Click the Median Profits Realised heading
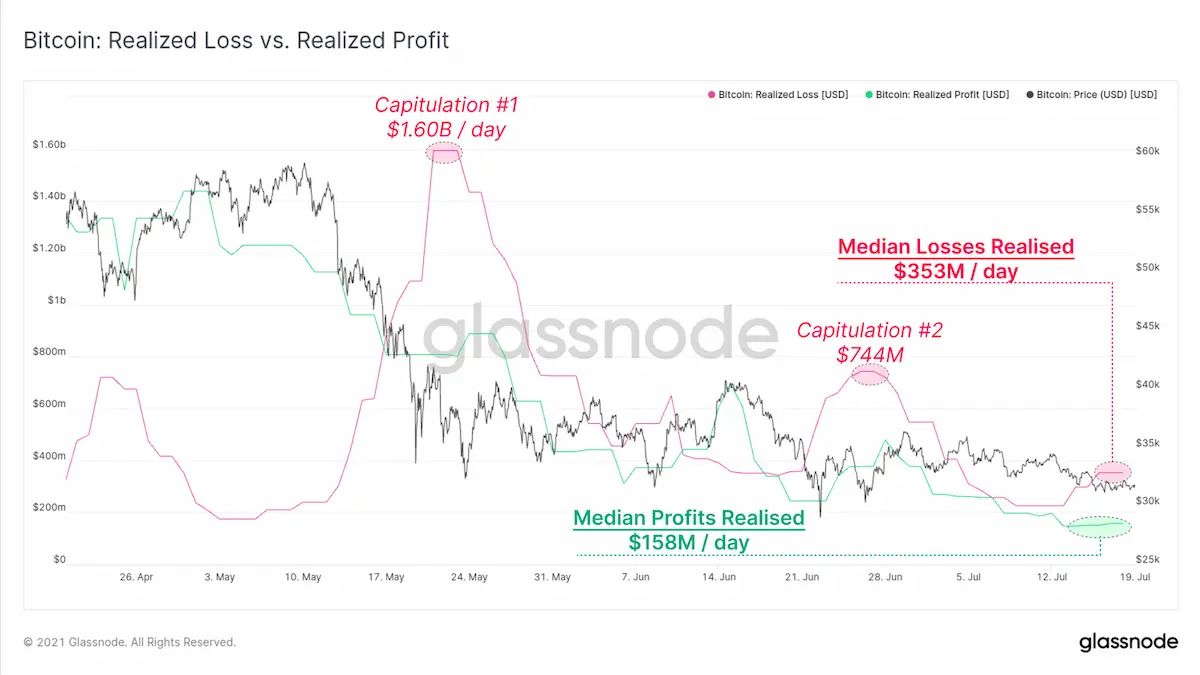The image size is (1200, 675). coord(689,518)
